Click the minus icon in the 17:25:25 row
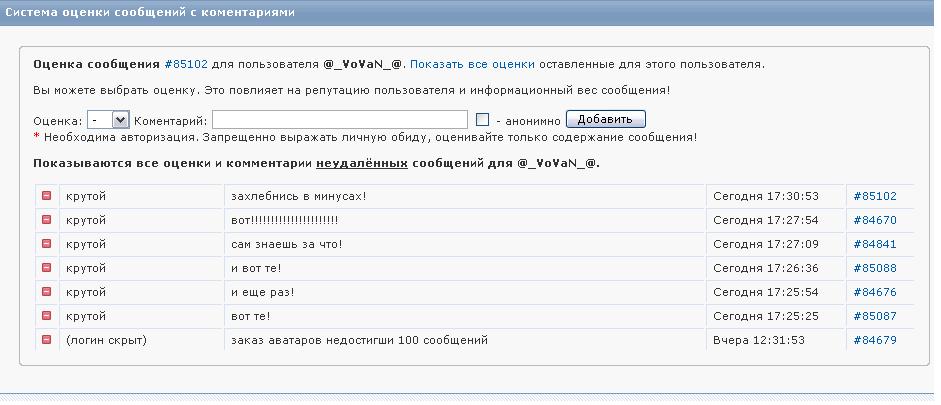This screenshot has width=941, height=405. click(46, 316)
